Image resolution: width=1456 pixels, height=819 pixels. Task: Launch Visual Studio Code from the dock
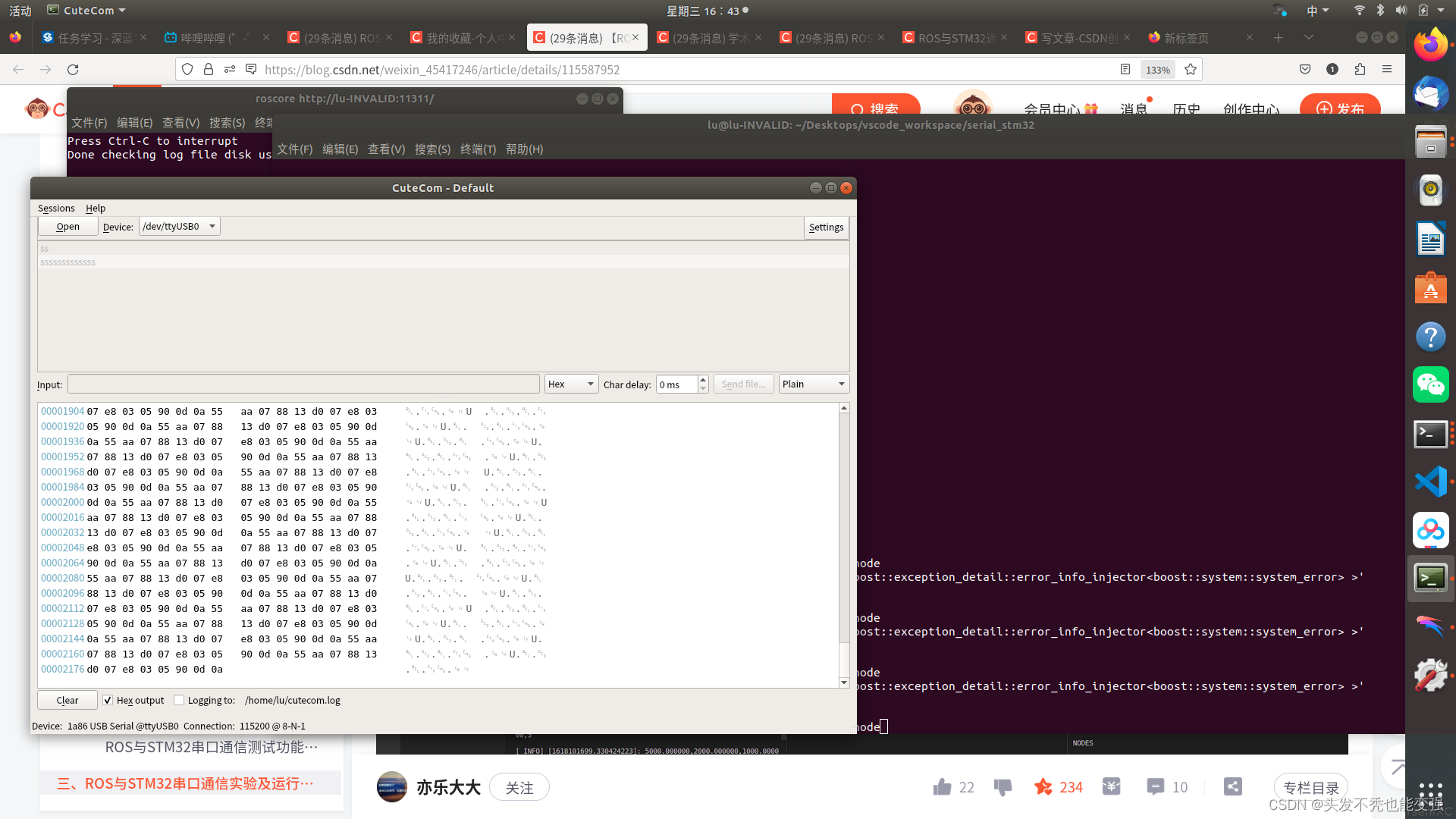pyautogui.click(x=1431, y=481)
